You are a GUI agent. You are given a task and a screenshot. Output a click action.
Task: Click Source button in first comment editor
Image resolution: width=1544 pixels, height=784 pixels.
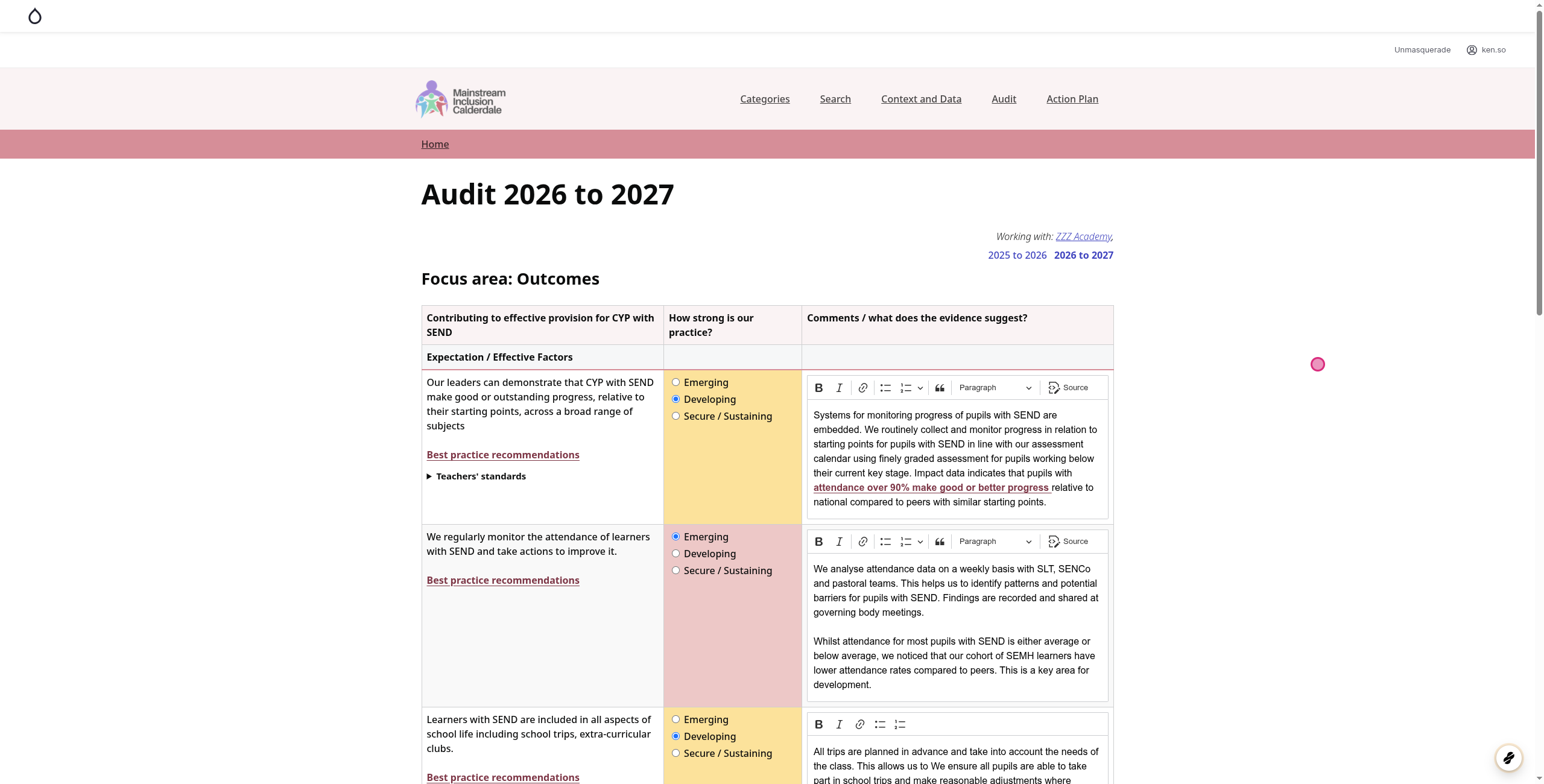(1068, 388)
